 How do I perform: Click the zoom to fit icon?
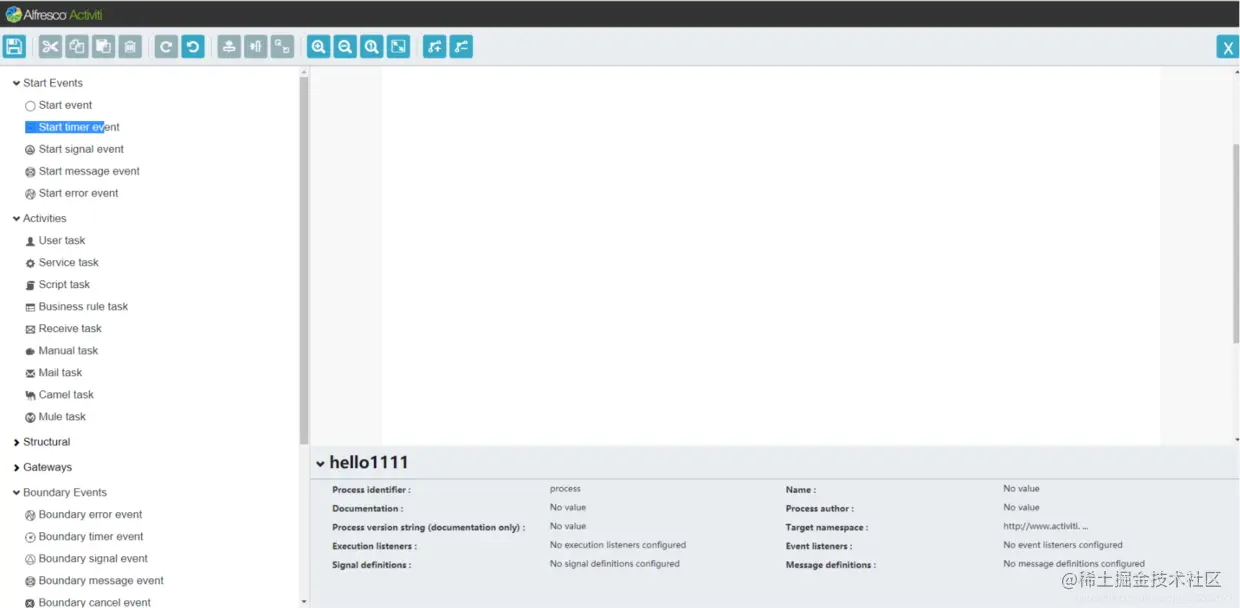click(x=398, y=46)
